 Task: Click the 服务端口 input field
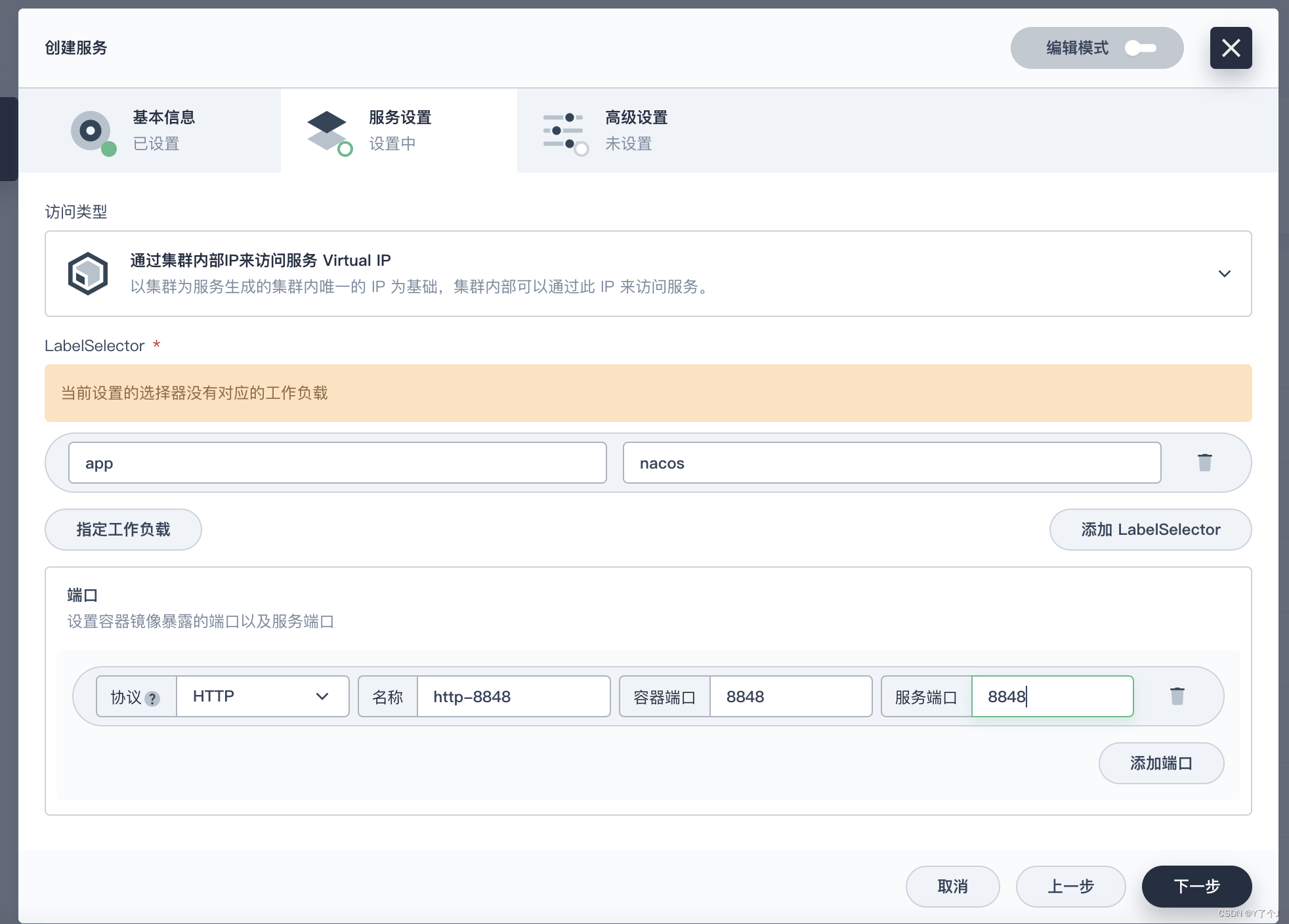click(1052, 696)
